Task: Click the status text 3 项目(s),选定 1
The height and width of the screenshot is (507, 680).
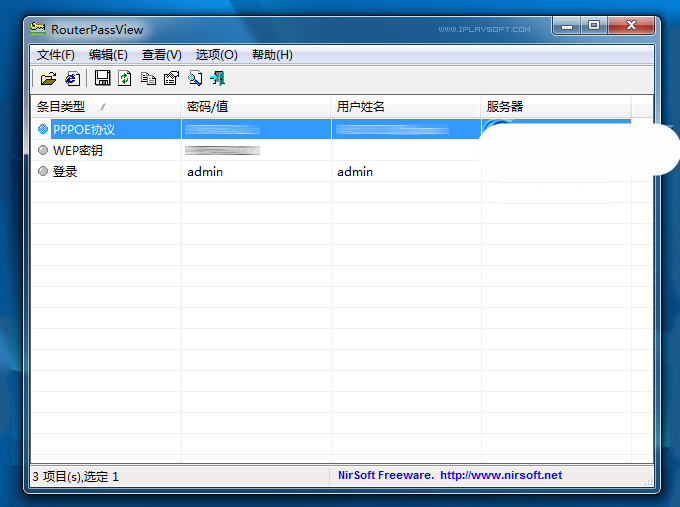Action: coord(75,477)
